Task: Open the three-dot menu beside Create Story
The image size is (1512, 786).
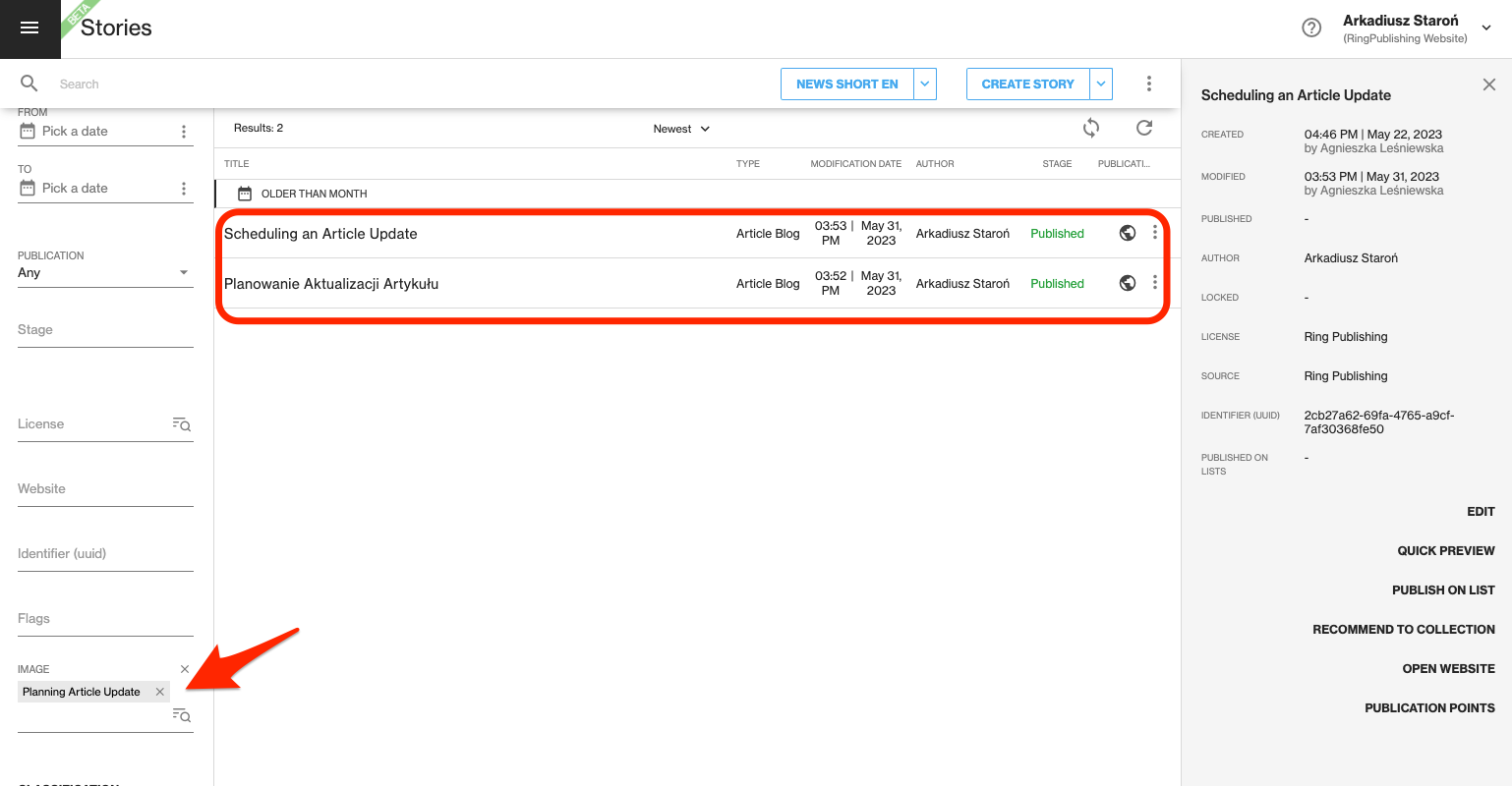Action: click(x=1148, y=84)
